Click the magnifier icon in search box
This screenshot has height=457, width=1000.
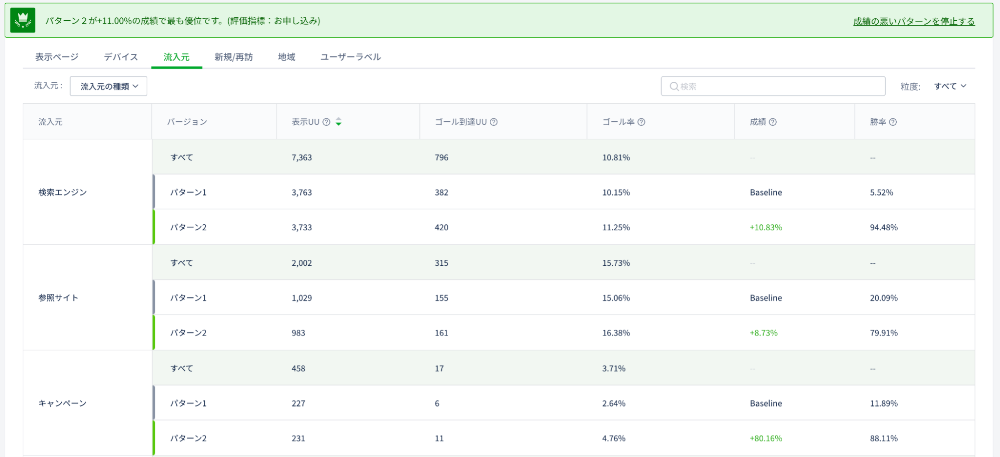(673, 86)
